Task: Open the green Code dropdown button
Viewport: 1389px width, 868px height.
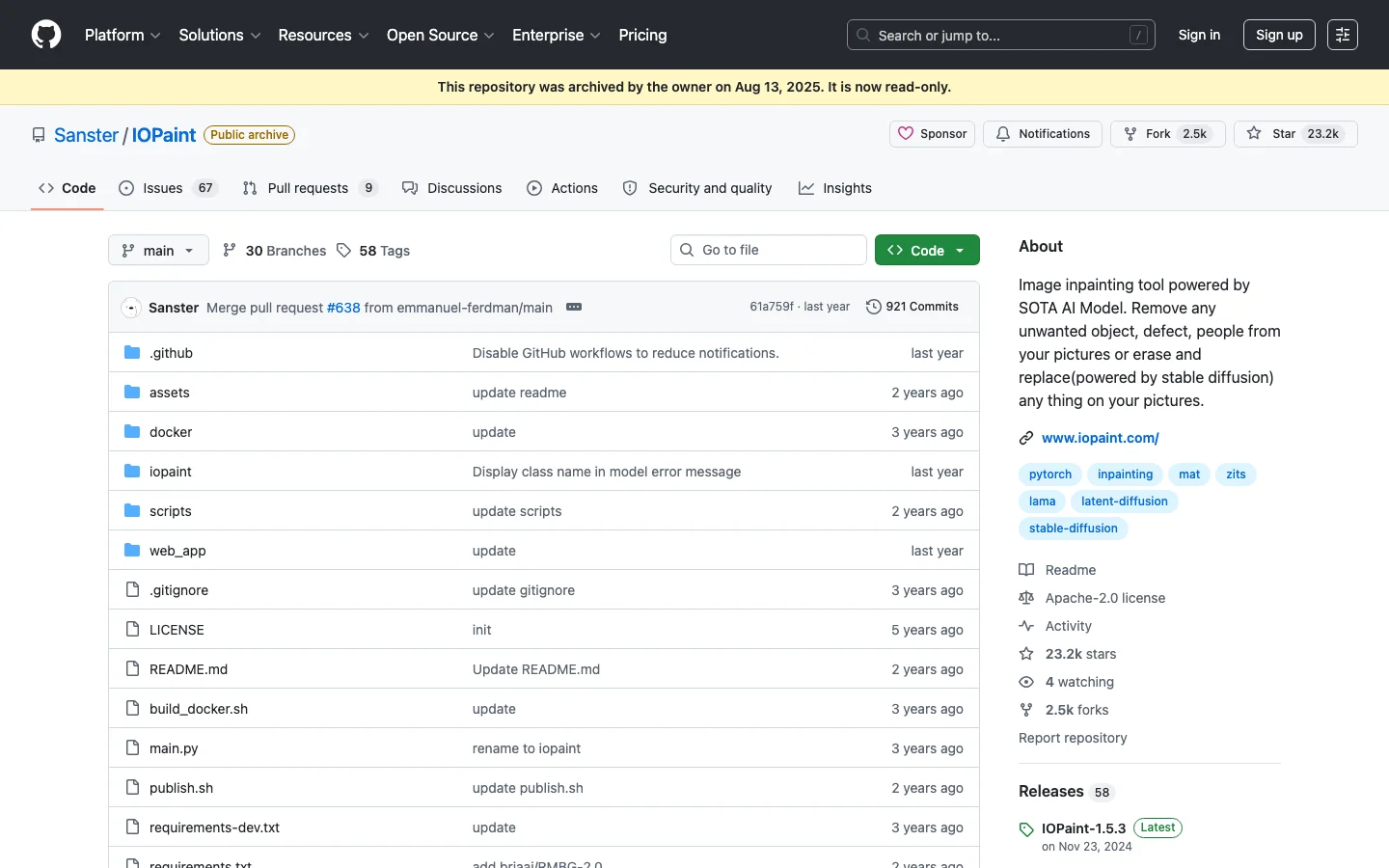Action: coord(927,250)
